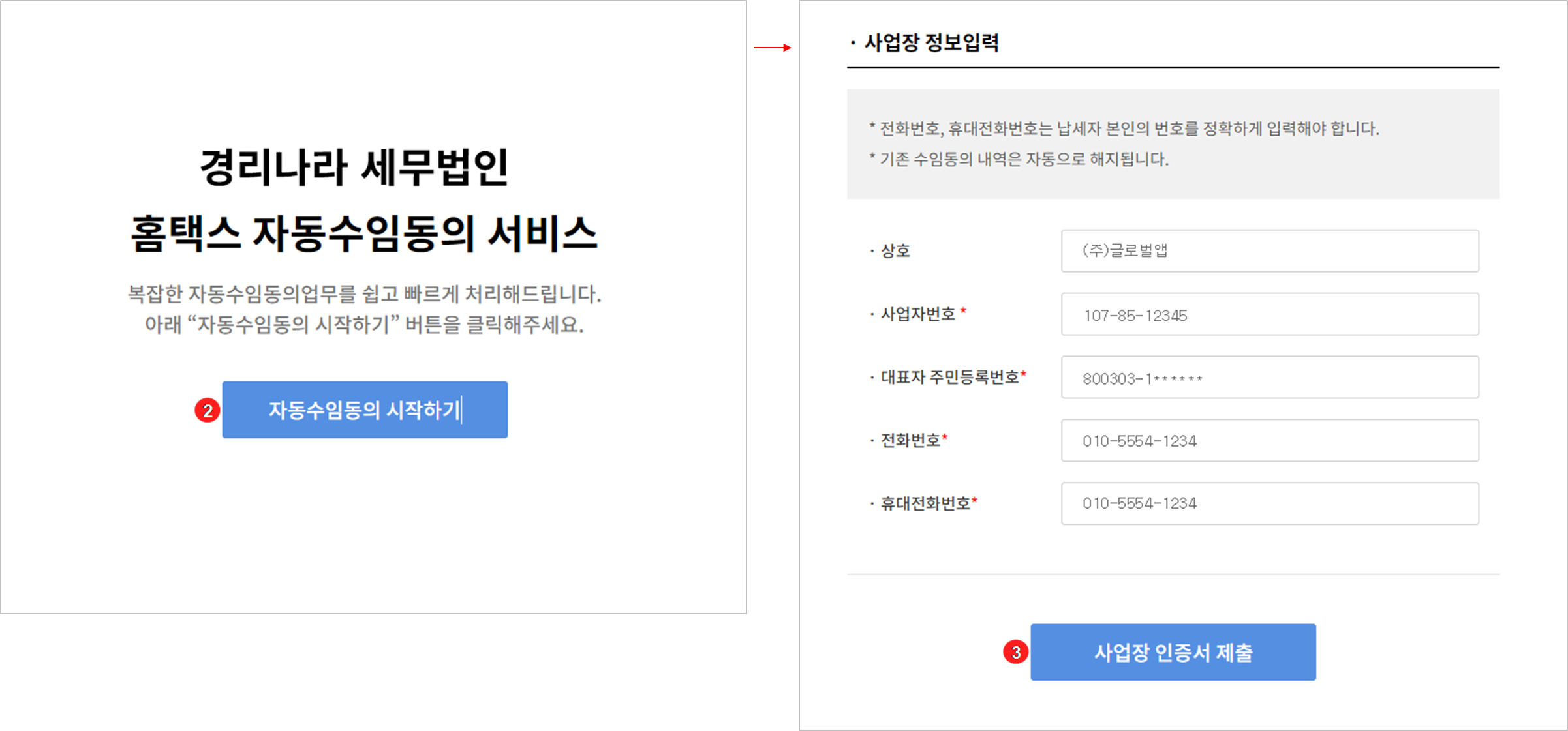Image resolution: width=1568 pixels, height=731 pixels.
Task: Click the small red arrow between panels
Action: click(x=773, y=48)
